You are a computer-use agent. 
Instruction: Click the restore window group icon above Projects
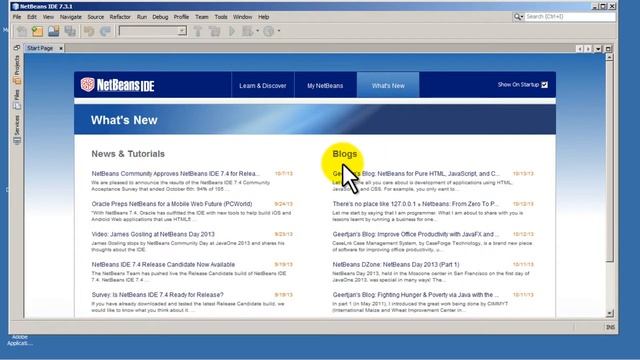point(17,48)
